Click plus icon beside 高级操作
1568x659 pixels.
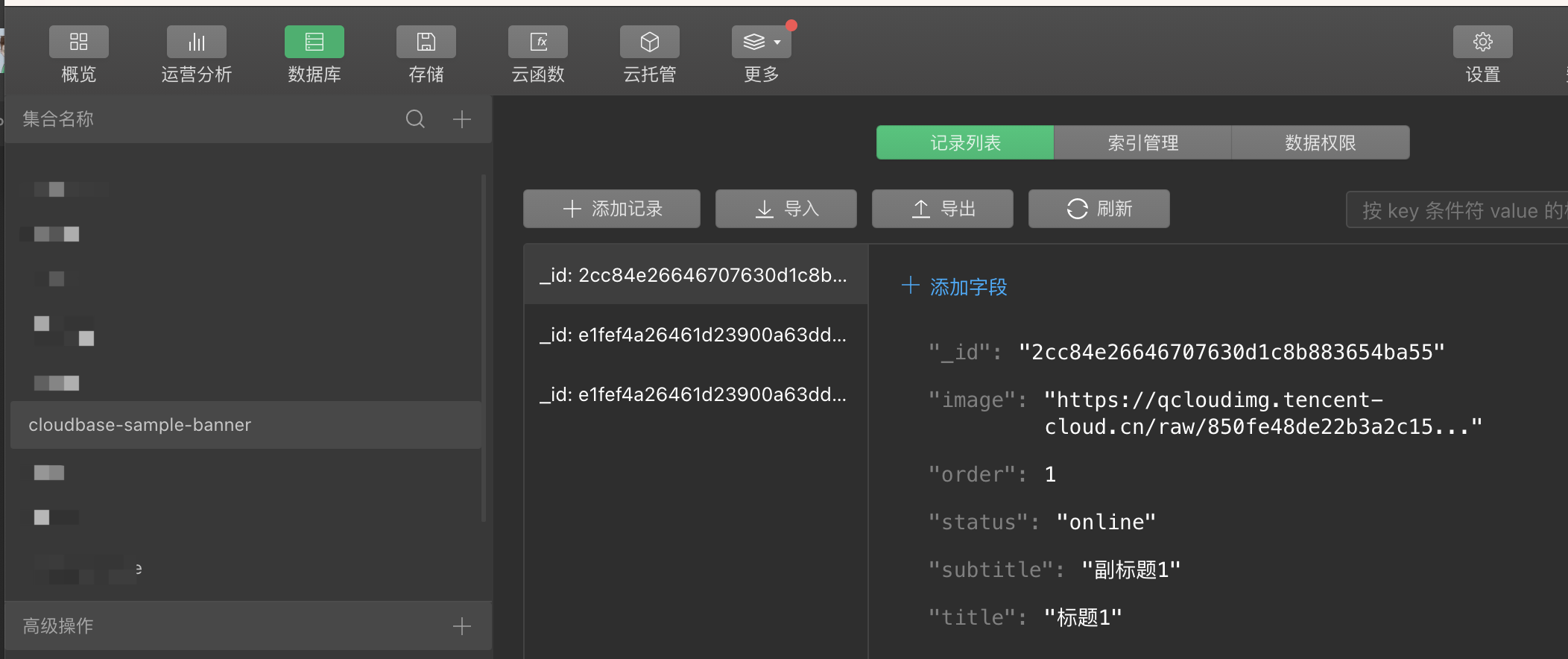(462, 625)
